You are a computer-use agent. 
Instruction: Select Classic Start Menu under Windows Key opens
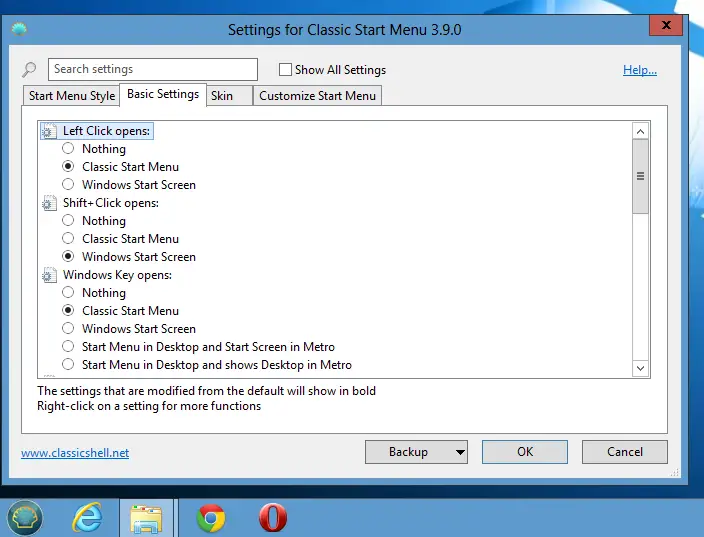point(68,310)
